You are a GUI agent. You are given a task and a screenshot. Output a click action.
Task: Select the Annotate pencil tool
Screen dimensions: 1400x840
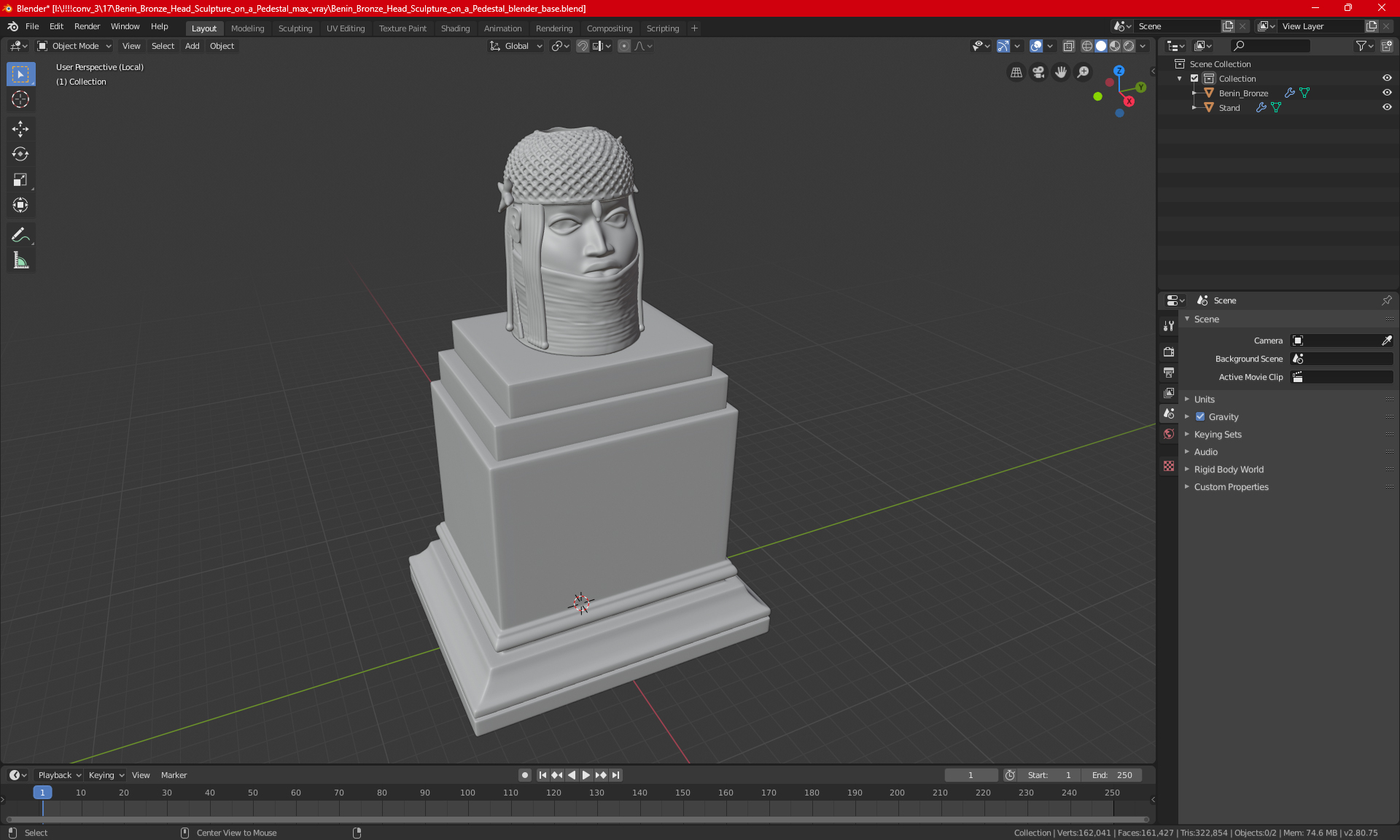20,235
